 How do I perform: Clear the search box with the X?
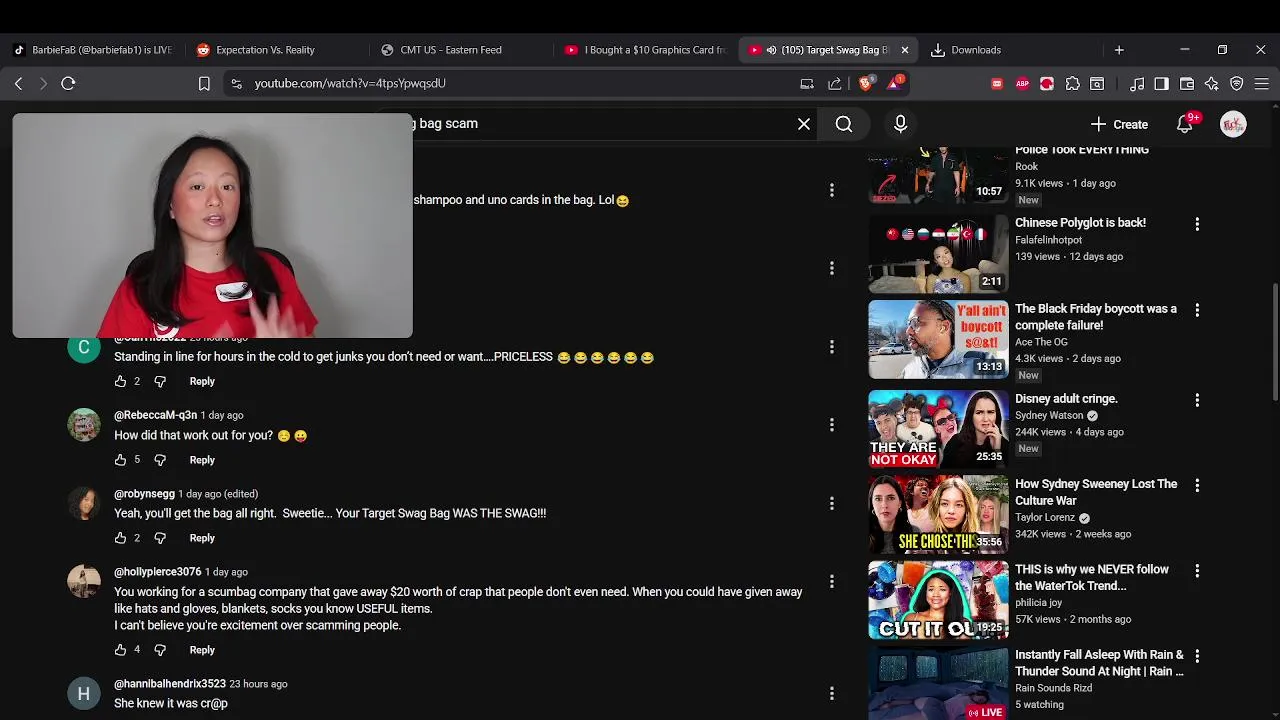tap(804, 124)
